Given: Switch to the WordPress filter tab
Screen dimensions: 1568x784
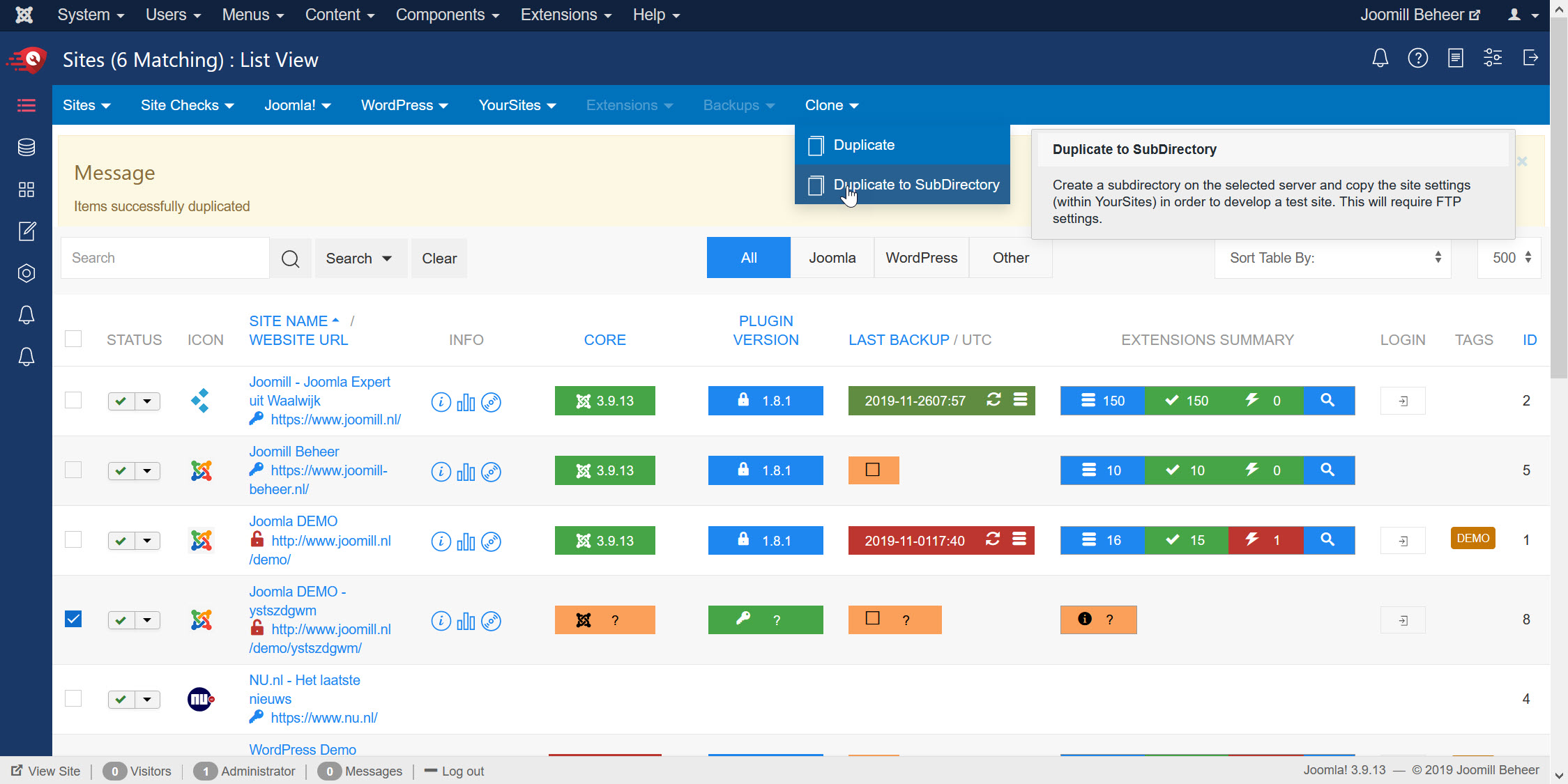Looking at the screenshot, I should tap(921, 258).
